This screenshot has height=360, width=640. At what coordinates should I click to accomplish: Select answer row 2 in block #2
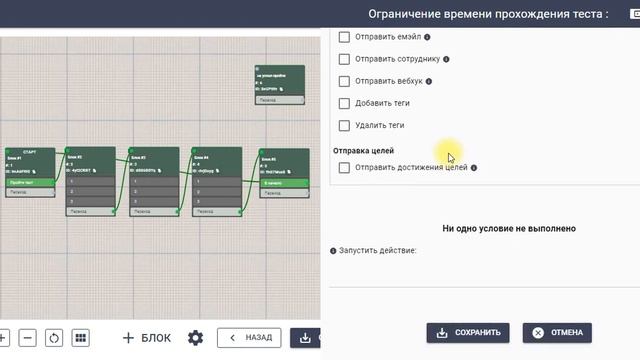91,191
